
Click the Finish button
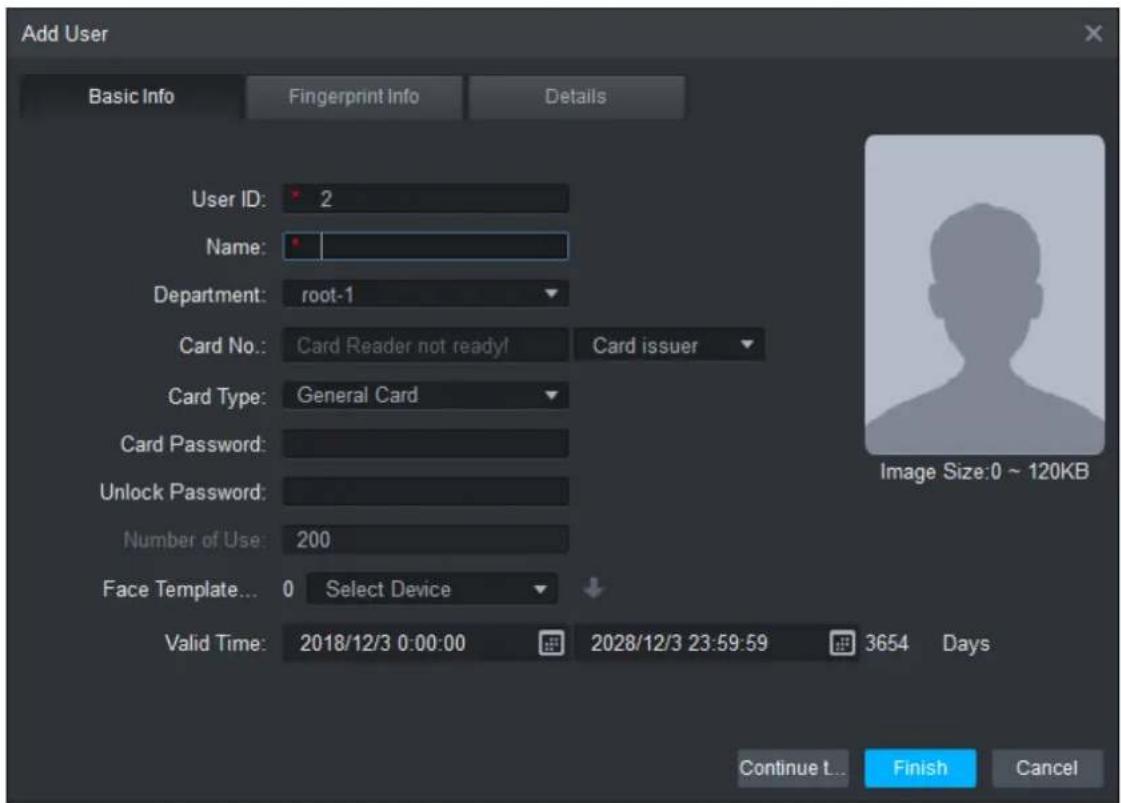[x=920, y=768]
